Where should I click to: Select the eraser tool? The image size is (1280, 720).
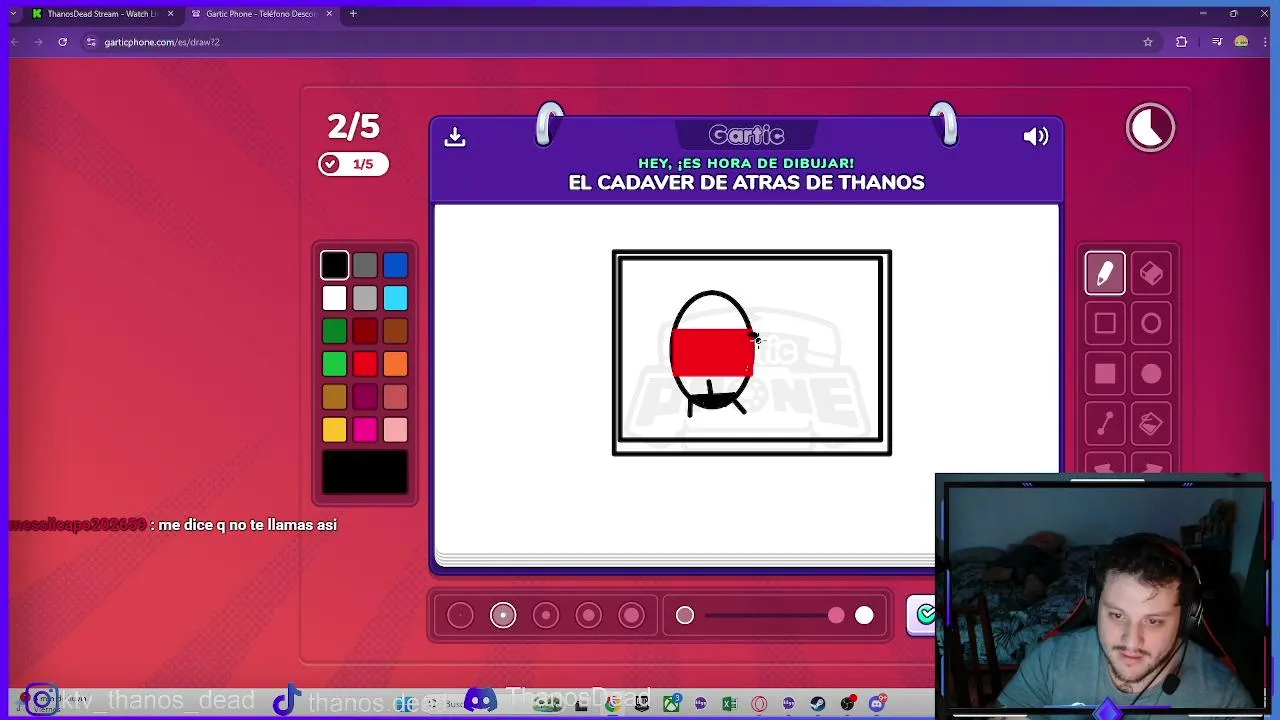[1151, 273]
